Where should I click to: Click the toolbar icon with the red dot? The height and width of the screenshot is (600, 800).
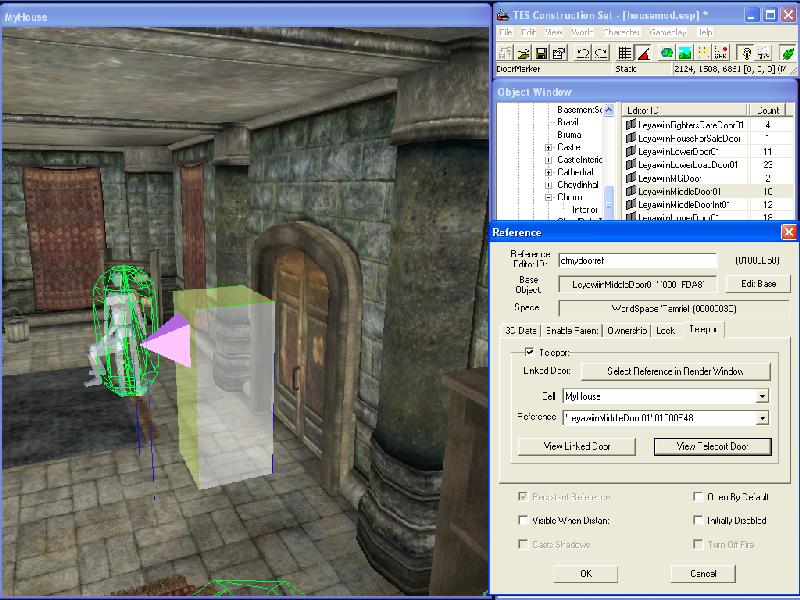point(721,53)
